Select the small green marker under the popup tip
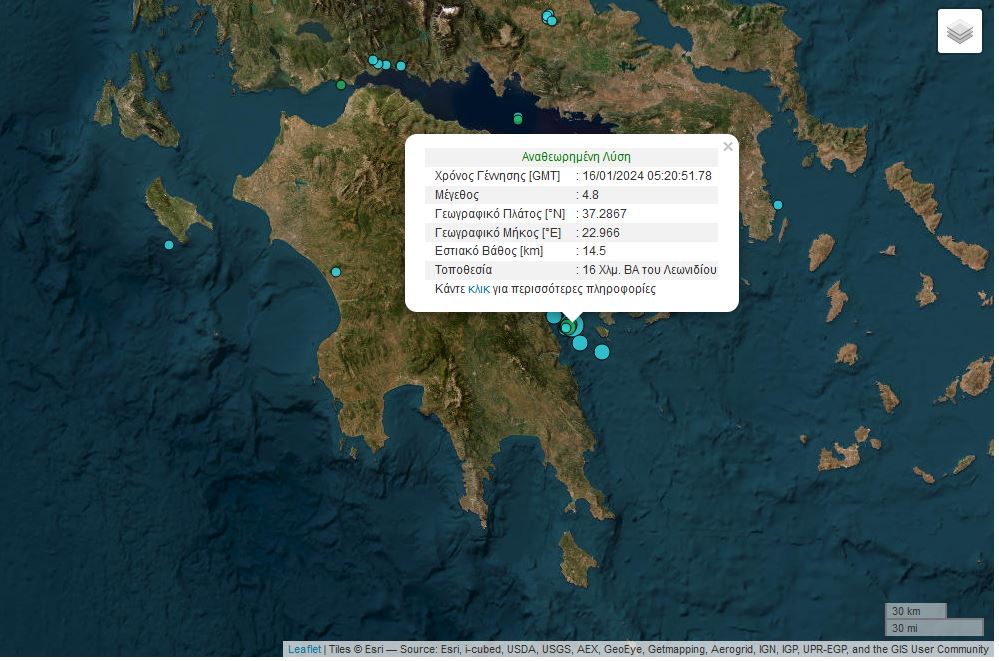Viewport: 999px width, 661px height. (566, 327)
